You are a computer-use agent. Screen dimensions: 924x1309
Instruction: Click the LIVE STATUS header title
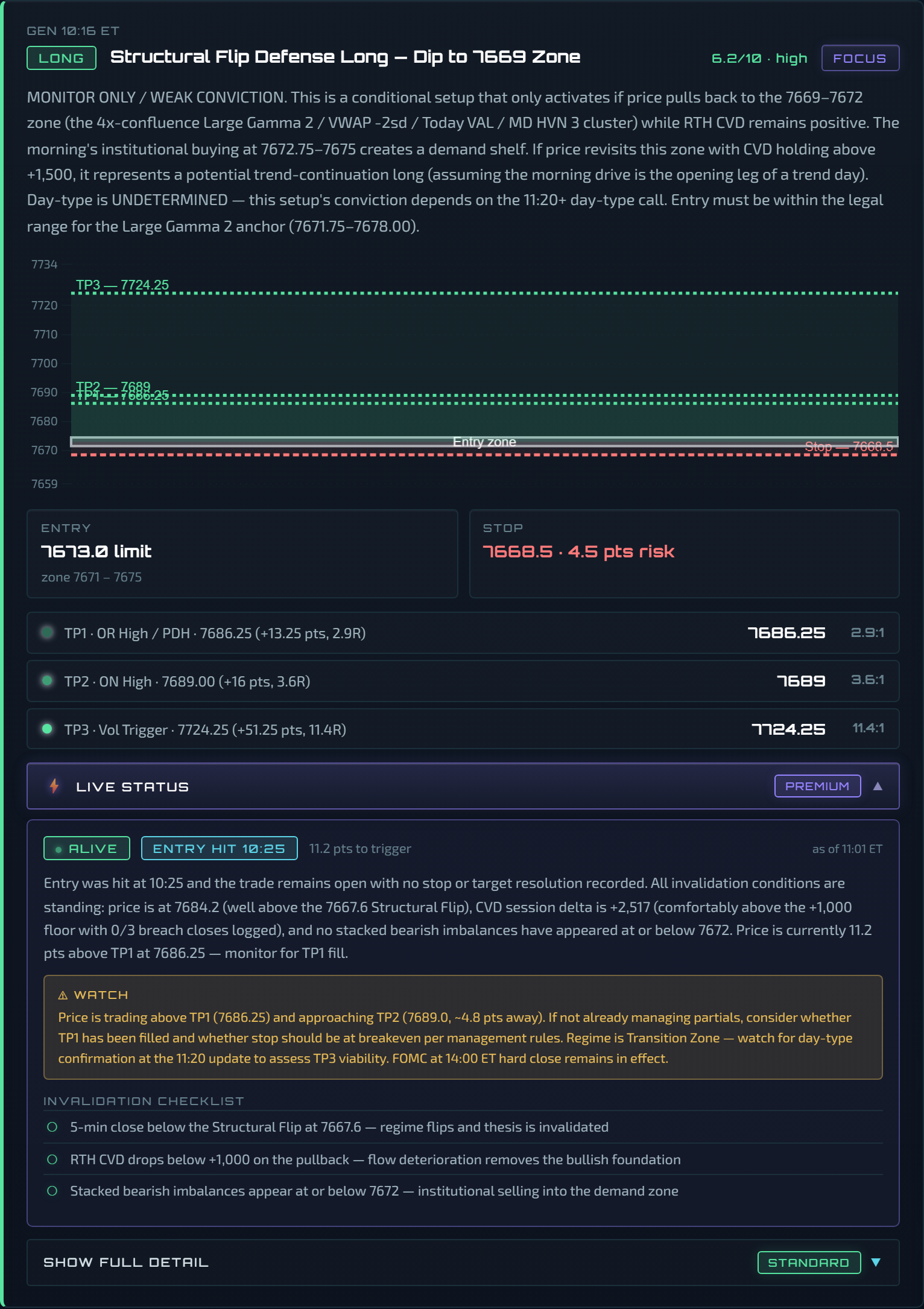pyautogui.click(x=133, y=787)
